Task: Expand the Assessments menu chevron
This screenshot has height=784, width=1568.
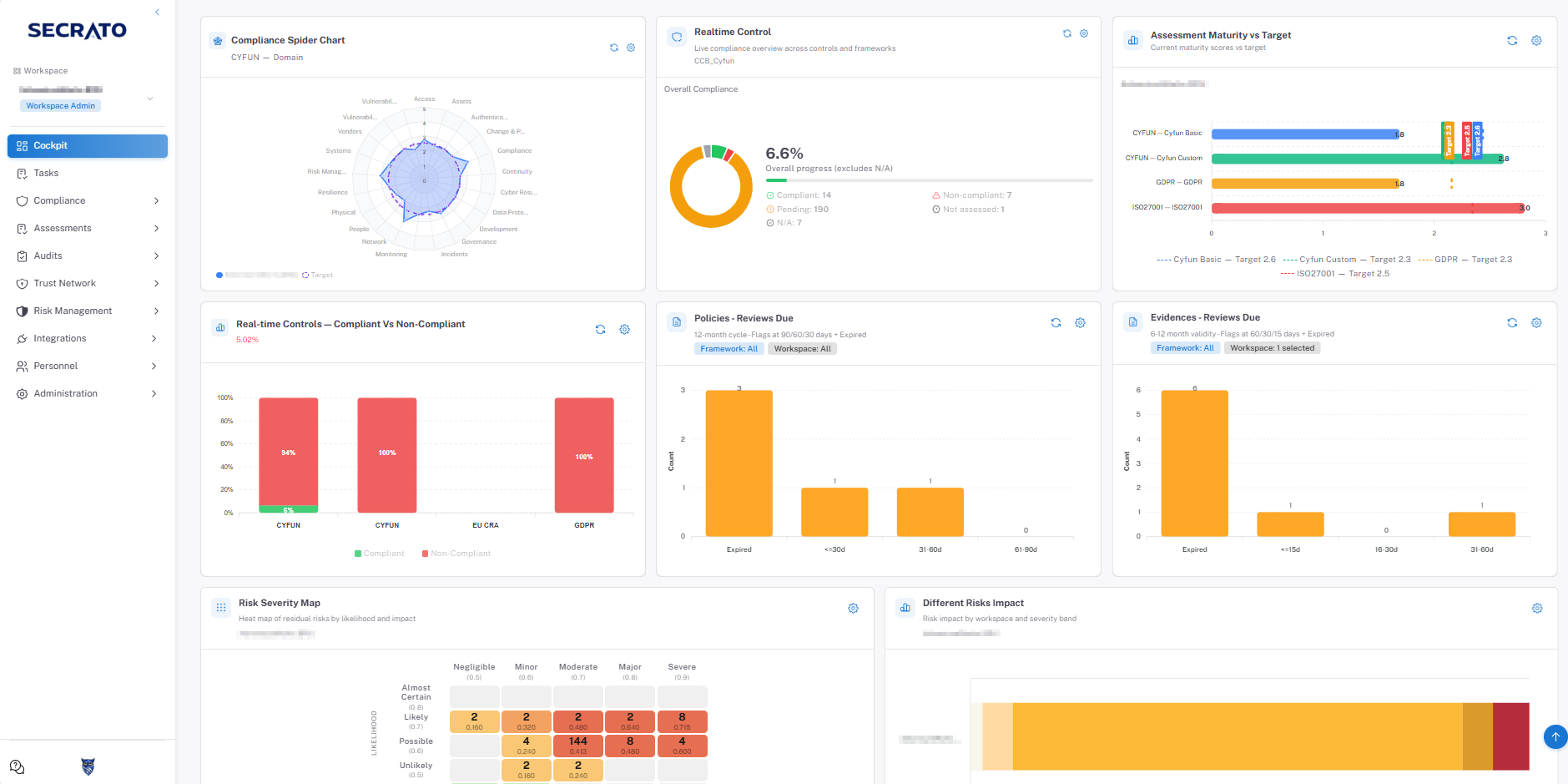Action: point(156,229)
